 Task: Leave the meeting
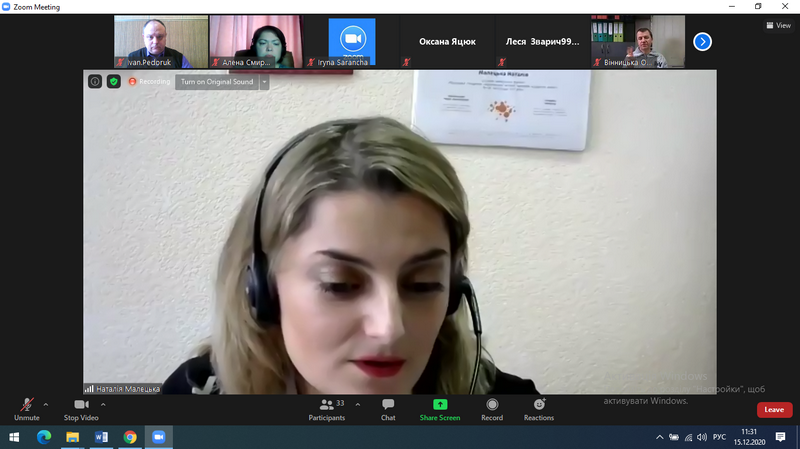click(x=774, y=410)
